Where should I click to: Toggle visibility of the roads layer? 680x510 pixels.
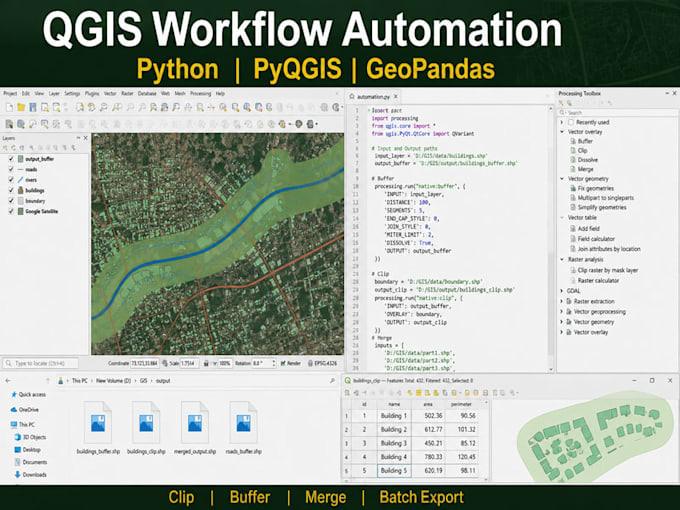(11, 170)
